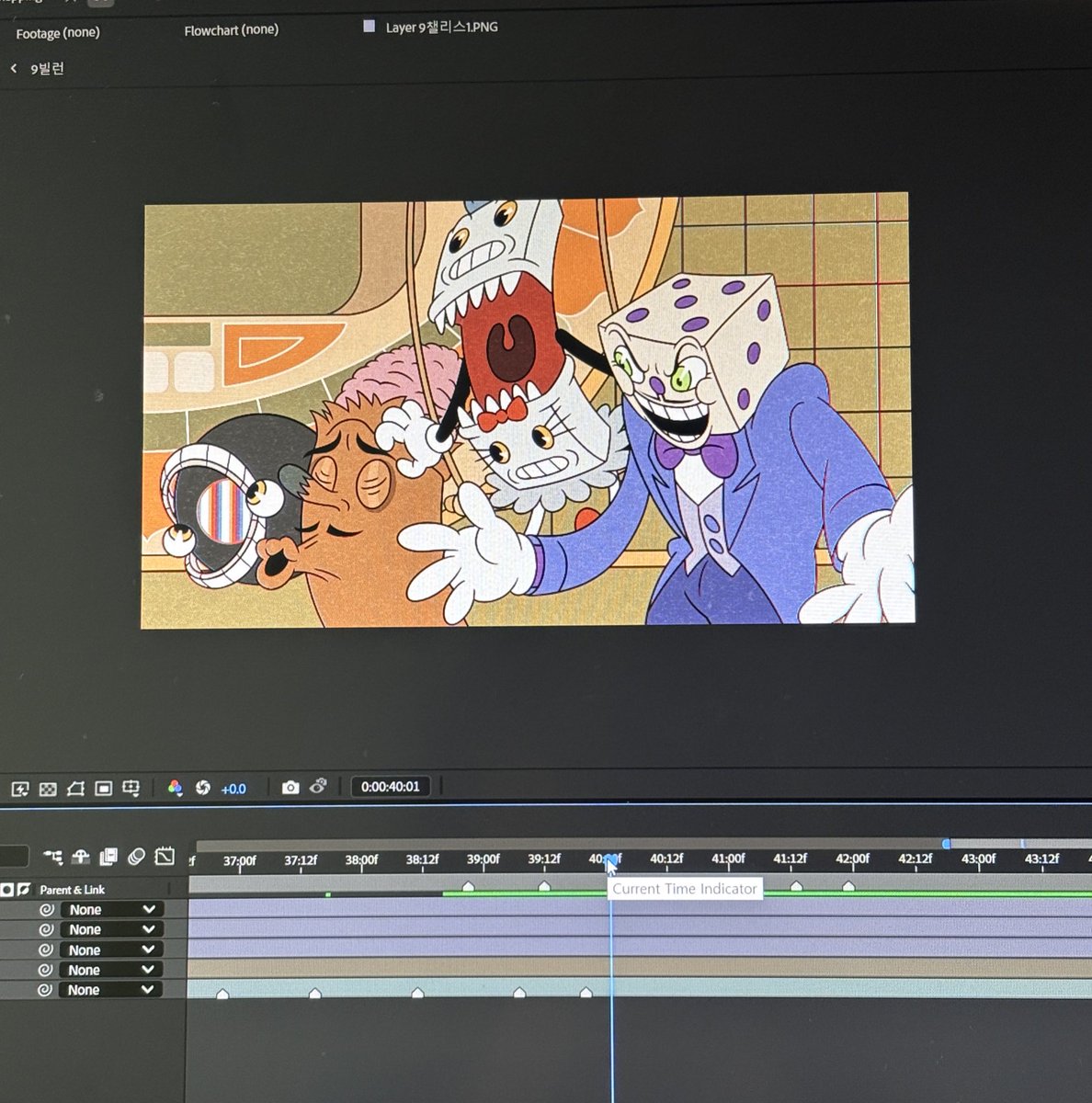
Task: Click the Show Snapshot icon
Action: coord(318,786)
